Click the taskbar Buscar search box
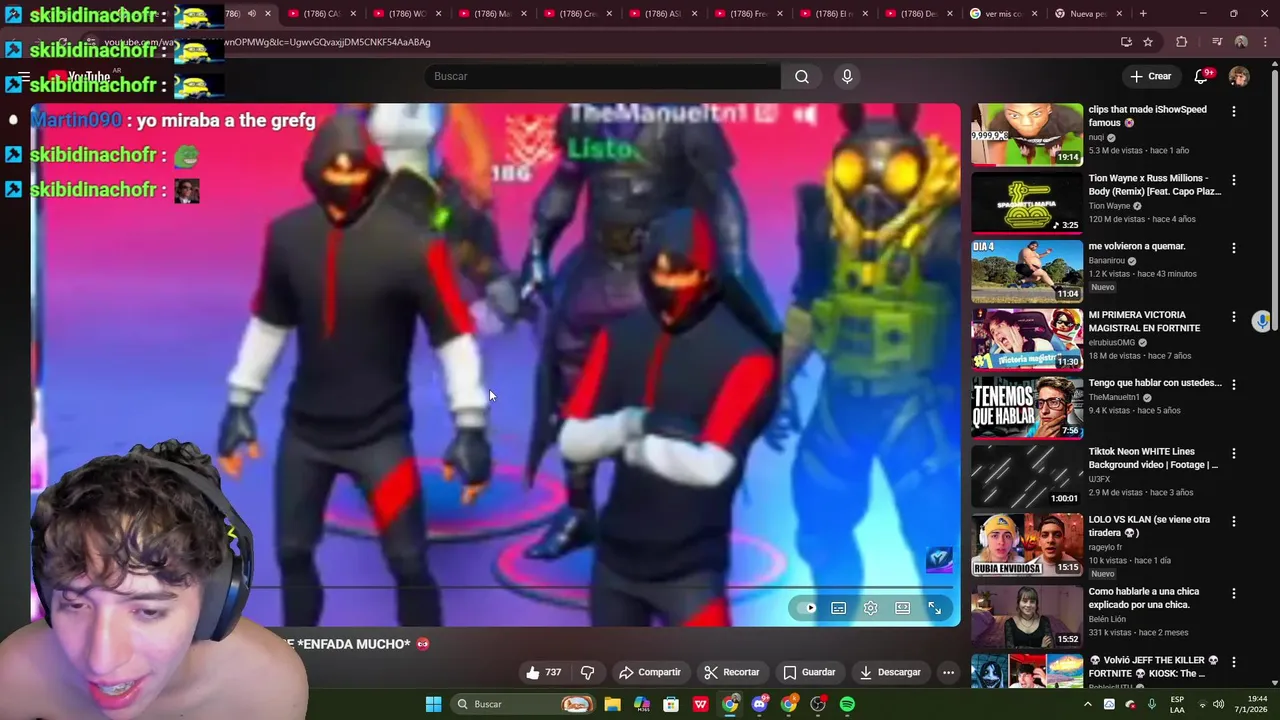1280x720 pixels. [x=523, y=704]
